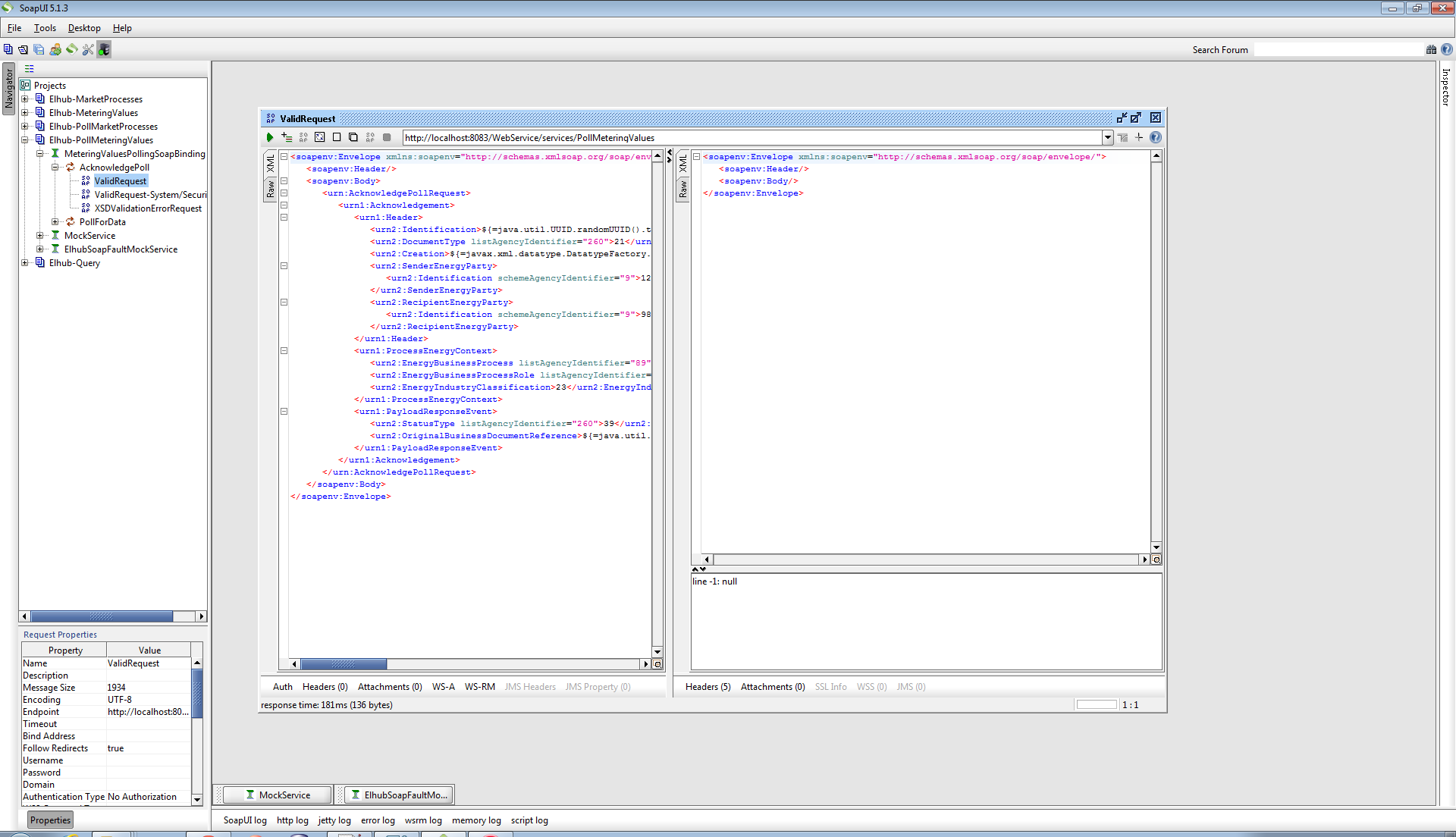This screenshot has width=1456, height=837.
Task: Click the request editor horizontal scrollbar thumb
Action: click(344, 664)
